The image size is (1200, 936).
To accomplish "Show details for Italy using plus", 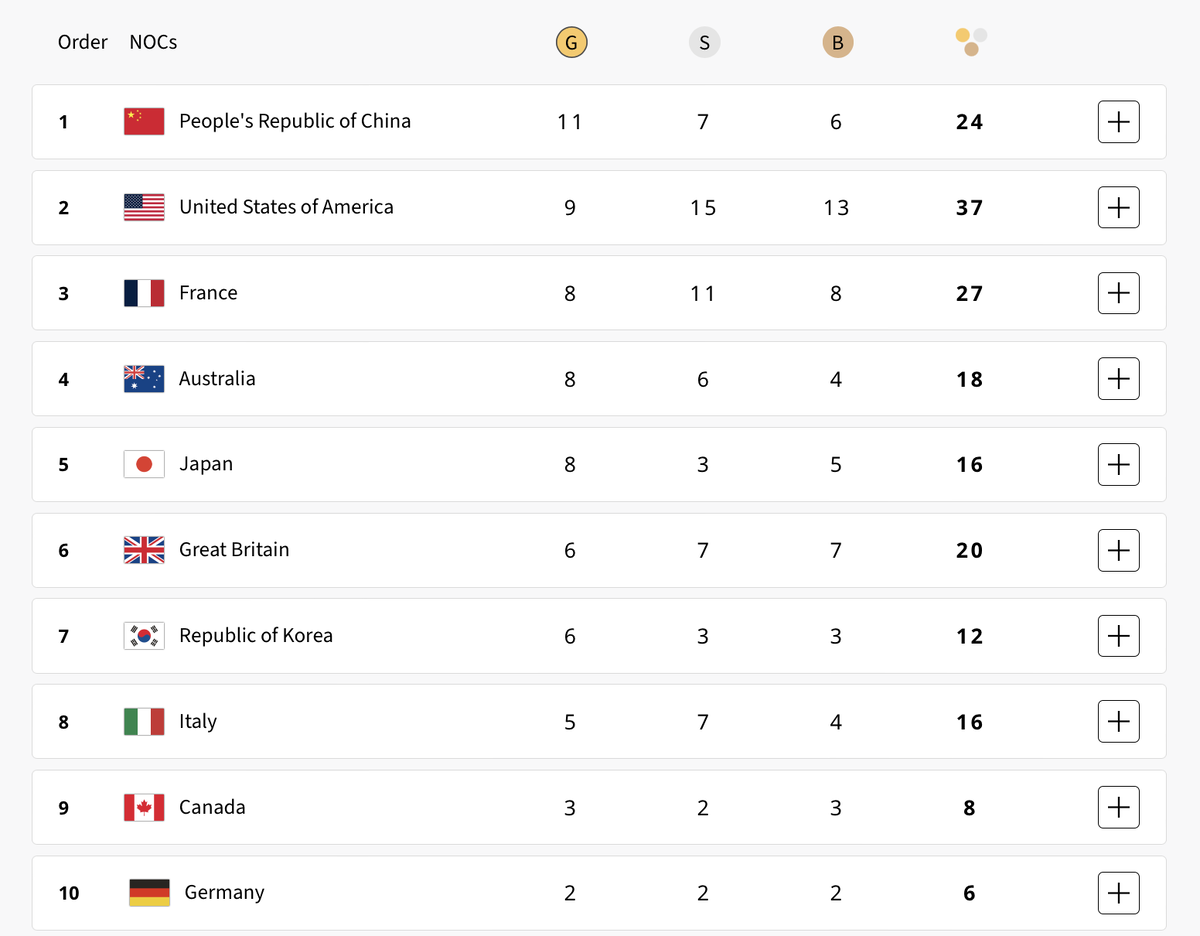I will pyautogui.click(x=1118, y=722).
